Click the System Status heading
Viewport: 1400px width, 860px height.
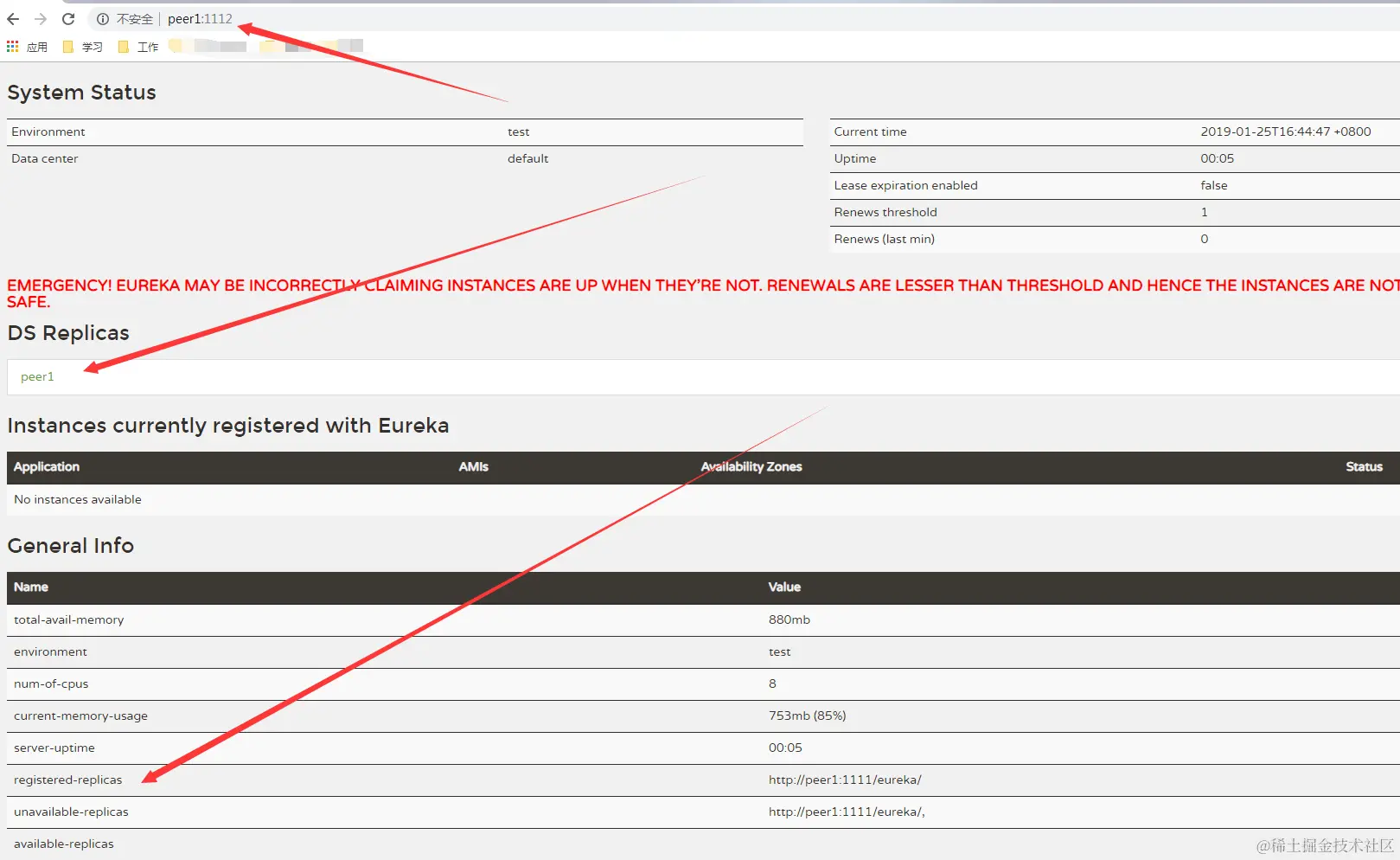pyautogui.click(x=82, y=93)
